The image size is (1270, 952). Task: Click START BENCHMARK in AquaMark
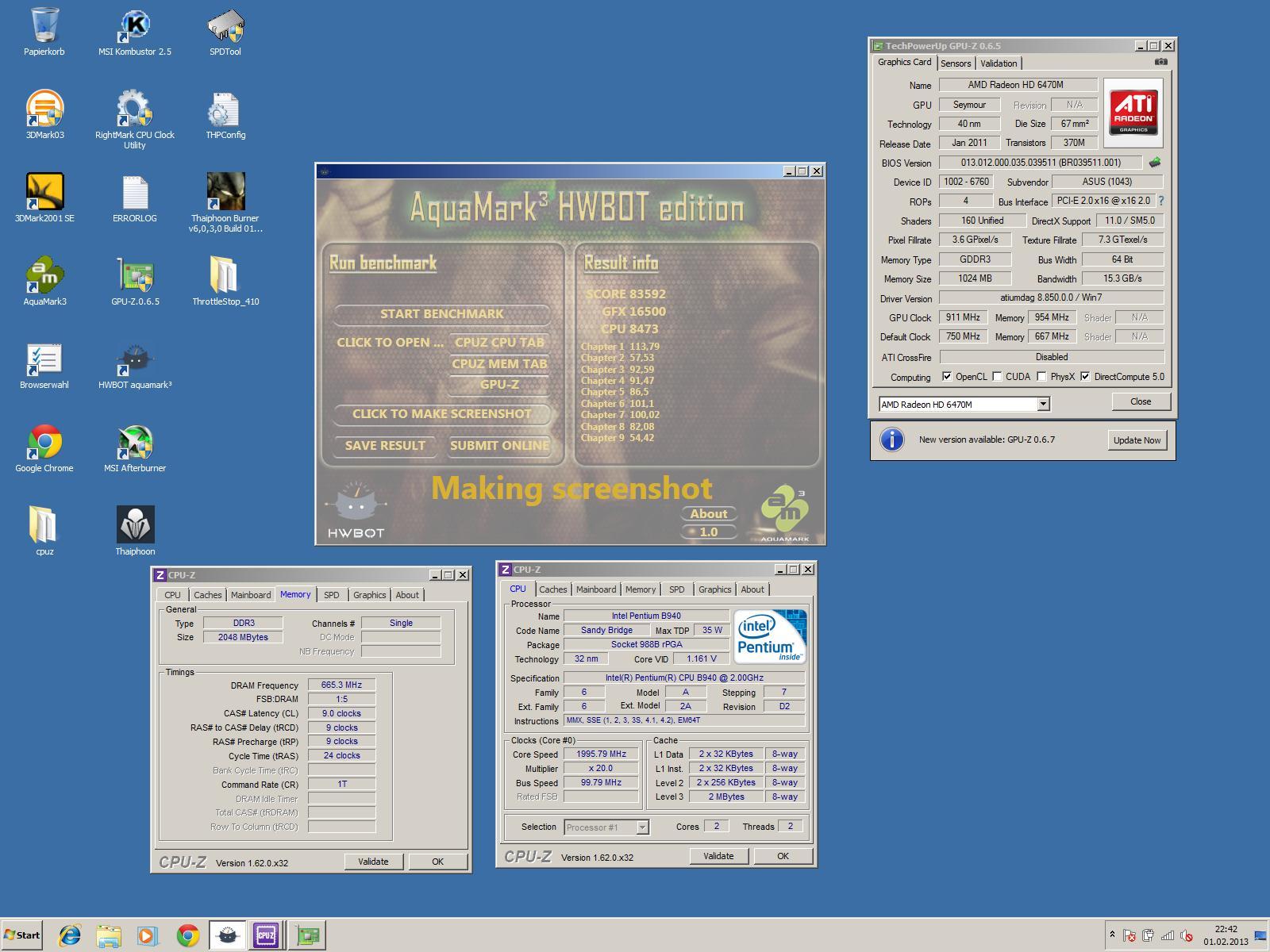(x=441, y=314)
